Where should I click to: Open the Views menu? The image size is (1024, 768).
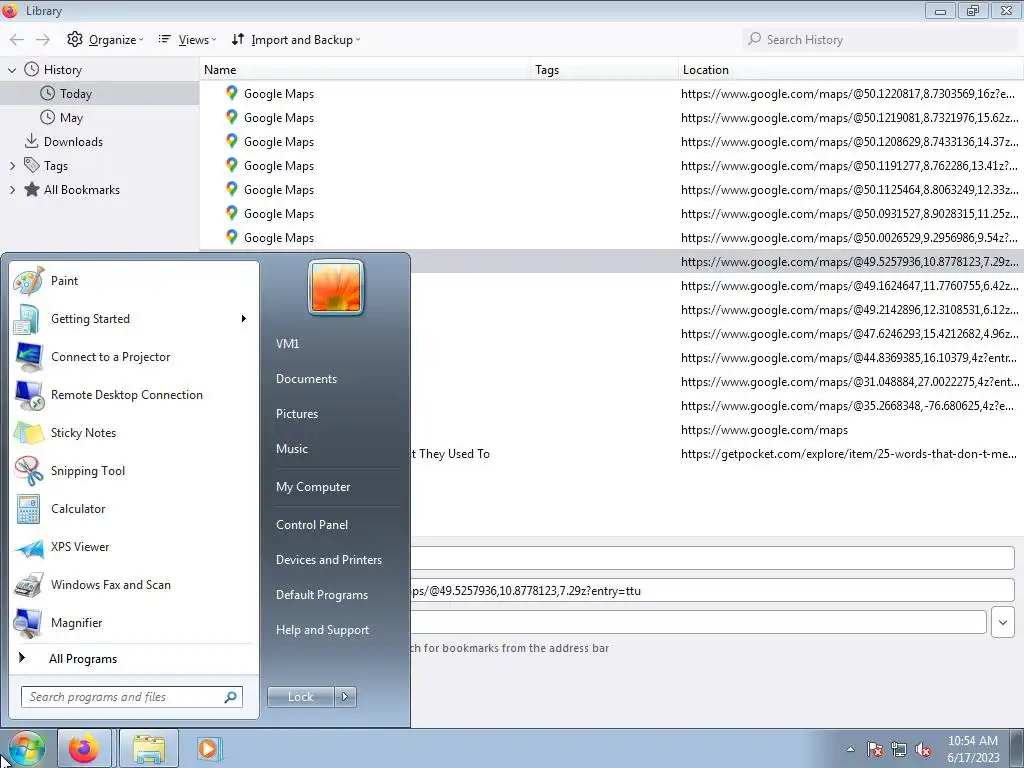tap(187, 40)
